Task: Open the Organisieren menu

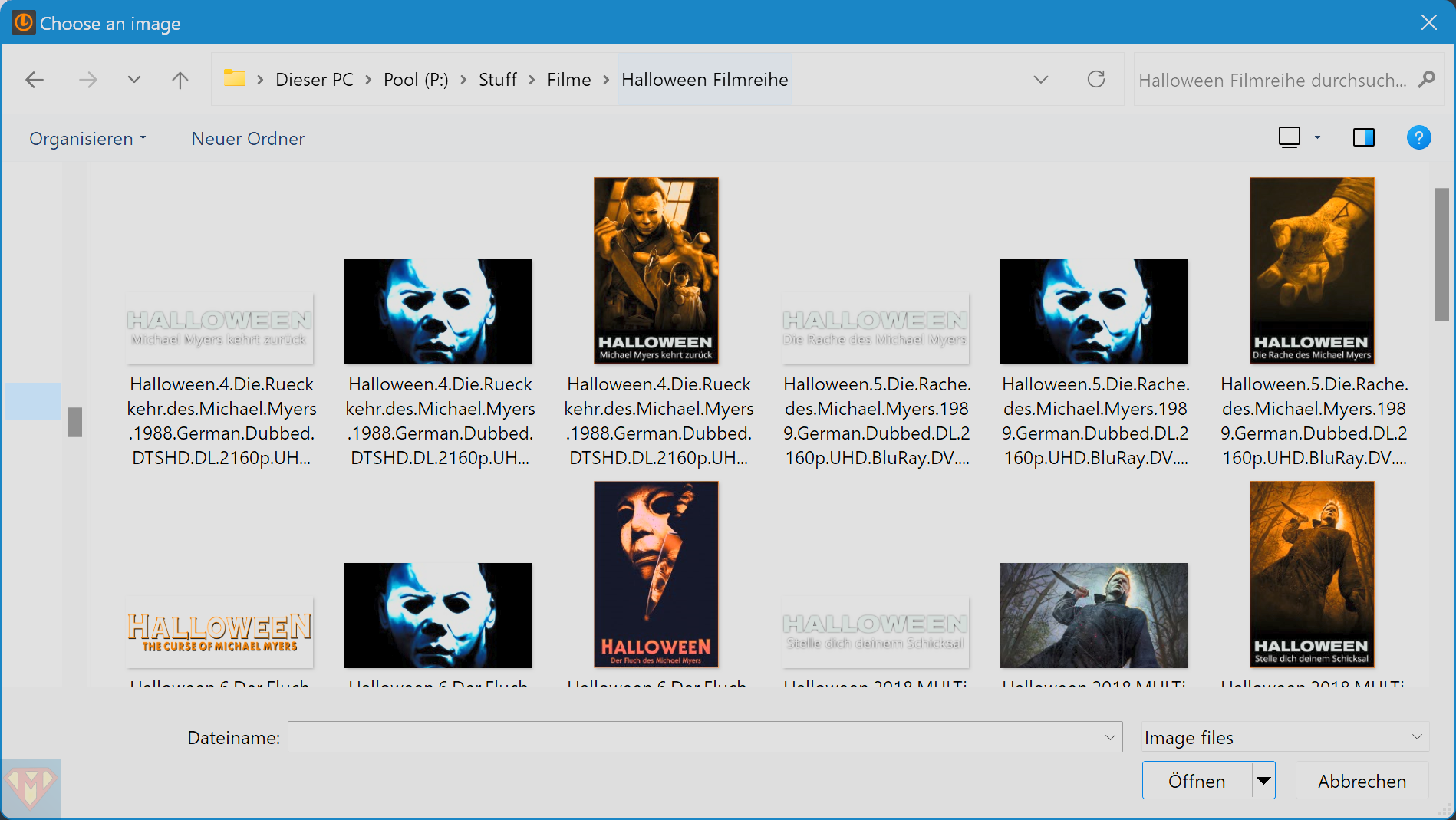Action: click(87, 139)
